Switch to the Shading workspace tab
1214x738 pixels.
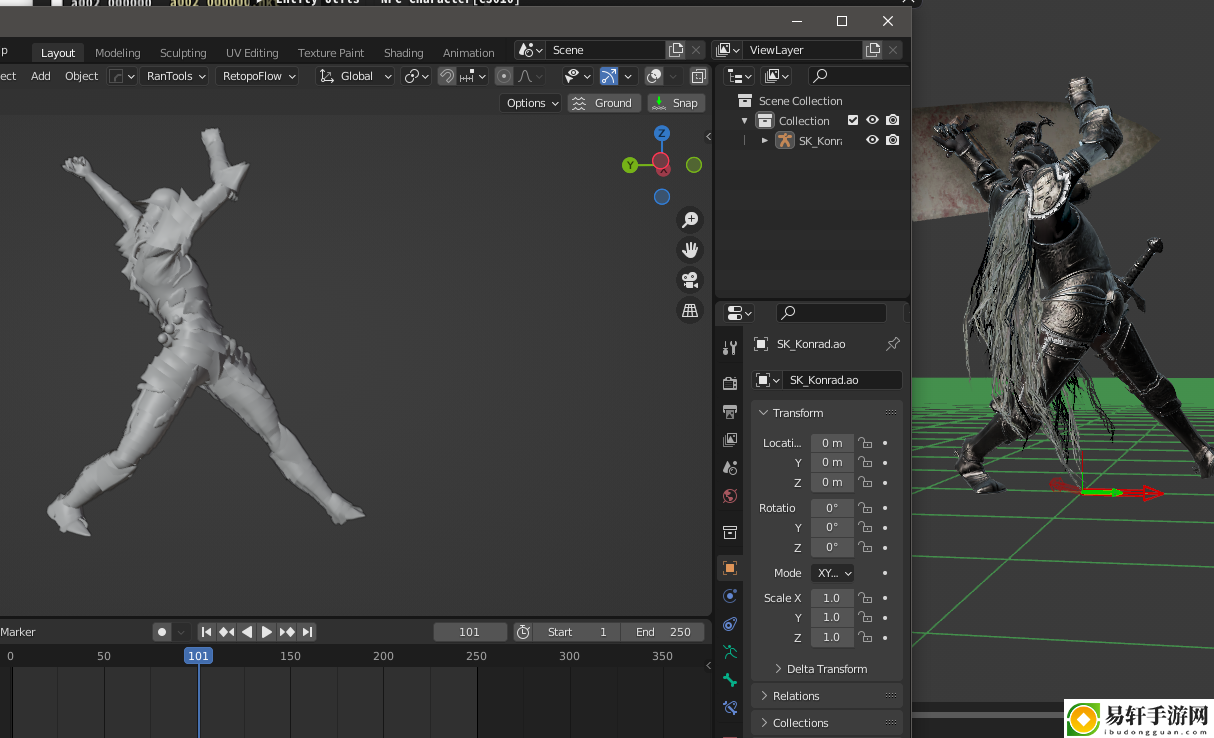(x=404, y=53)
